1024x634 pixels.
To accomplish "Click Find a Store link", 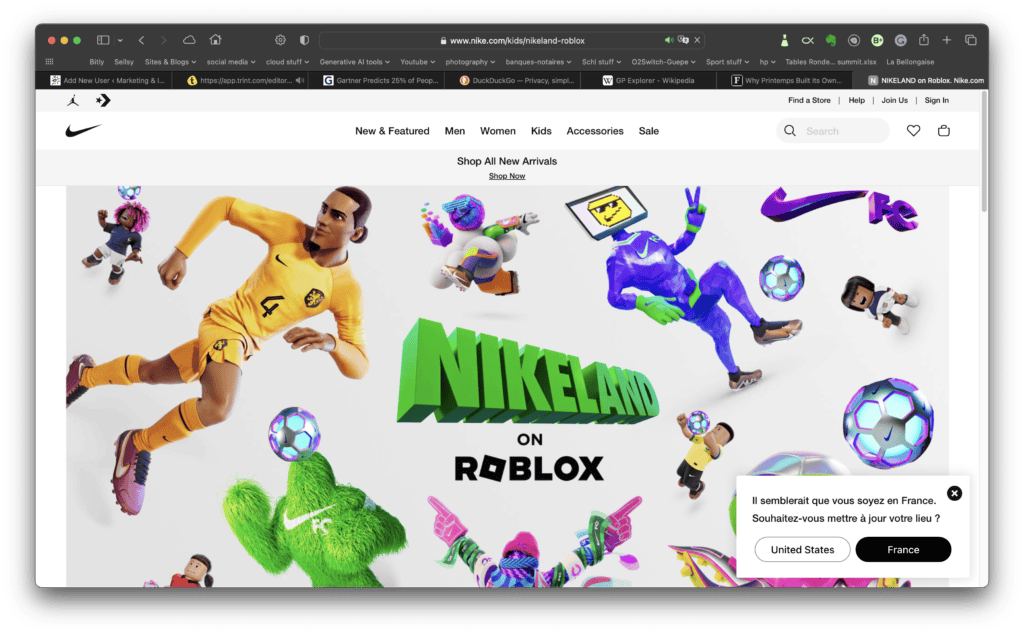I will (x=809, y=101).
